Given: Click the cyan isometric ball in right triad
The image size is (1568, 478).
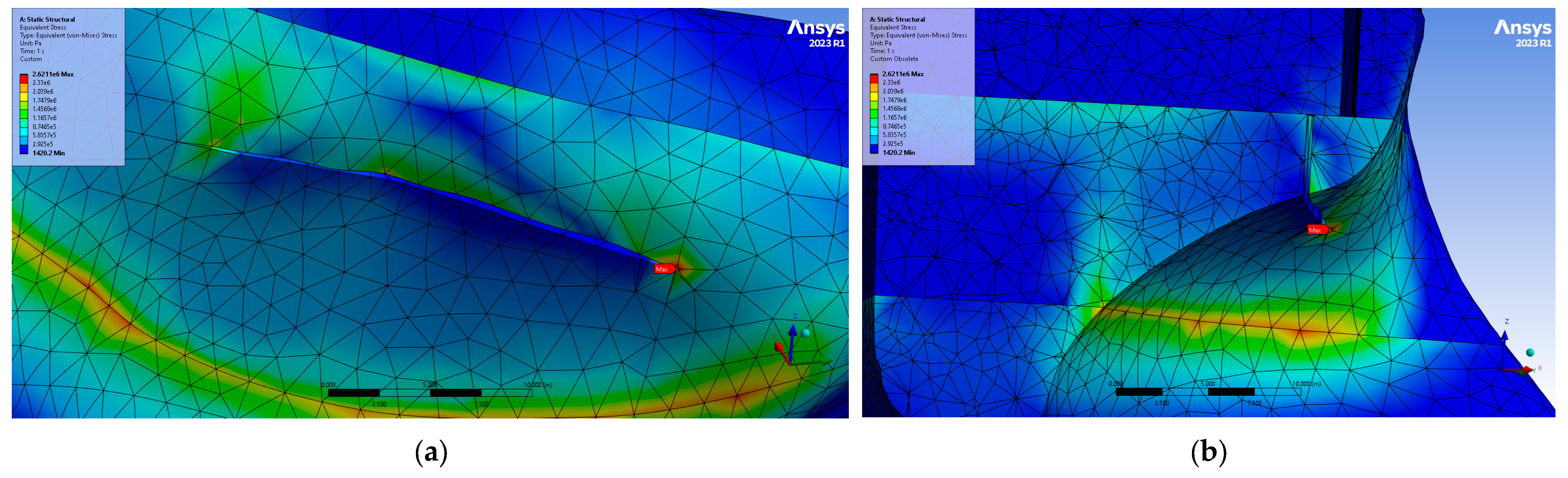Looking at the screenshot, I should (x=1530, y=352).
